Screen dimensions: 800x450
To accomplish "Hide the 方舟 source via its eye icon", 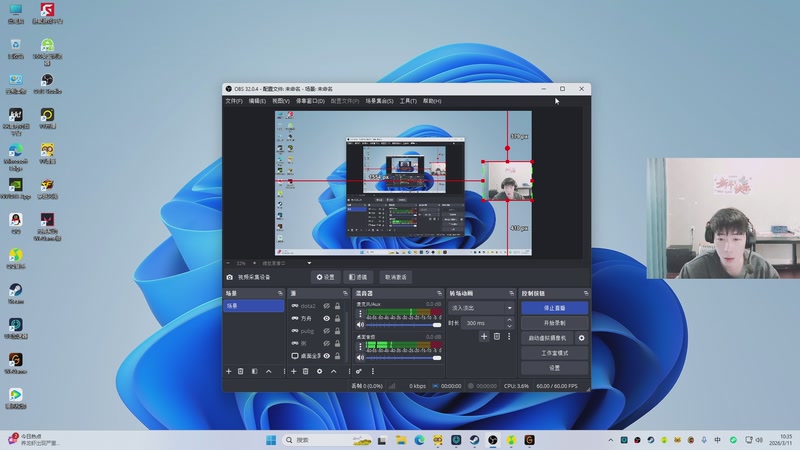I will (327, 318).
